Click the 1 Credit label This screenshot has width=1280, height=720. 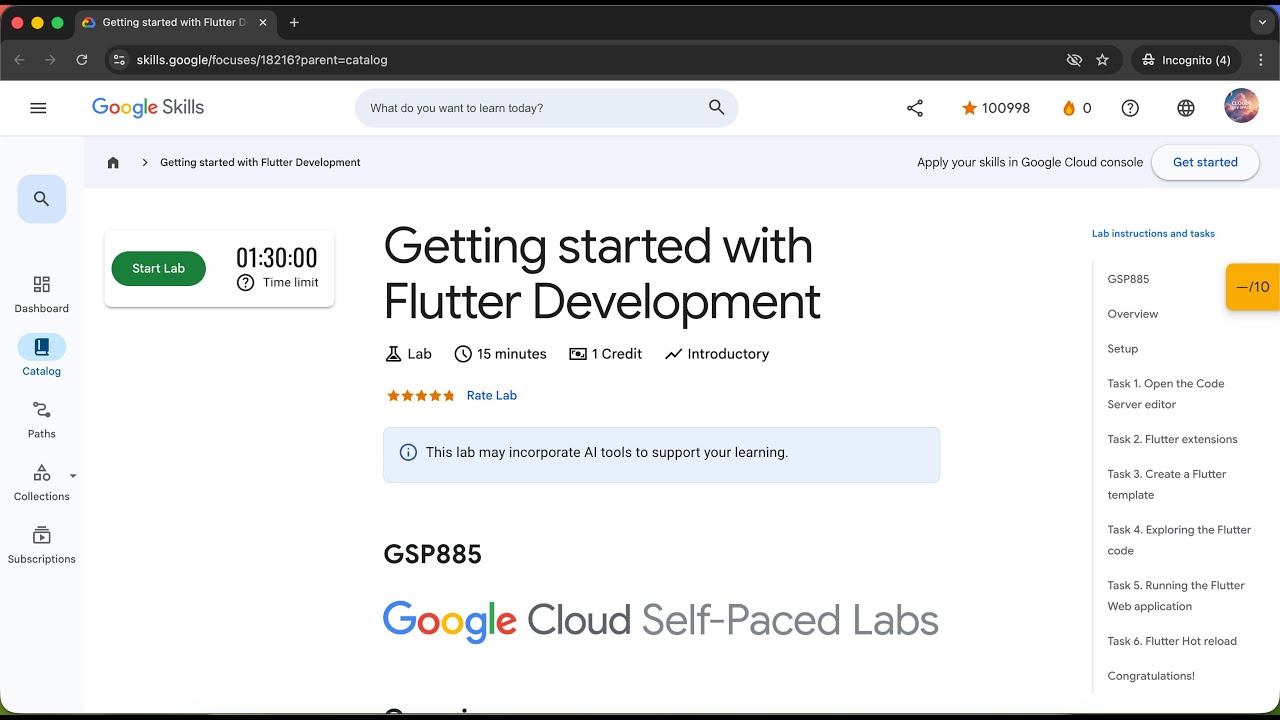pyautogui.click(x=605, y=354)
